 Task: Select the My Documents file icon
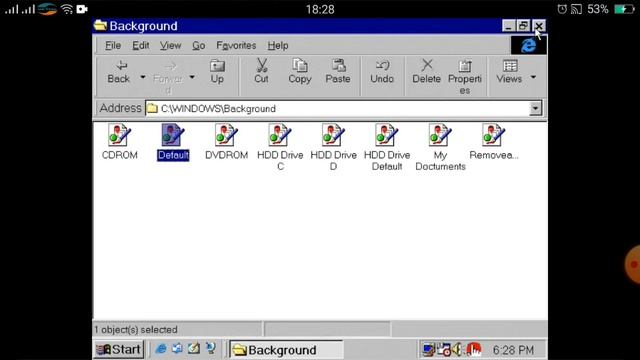pyautogui.click(x=440, y=147)
